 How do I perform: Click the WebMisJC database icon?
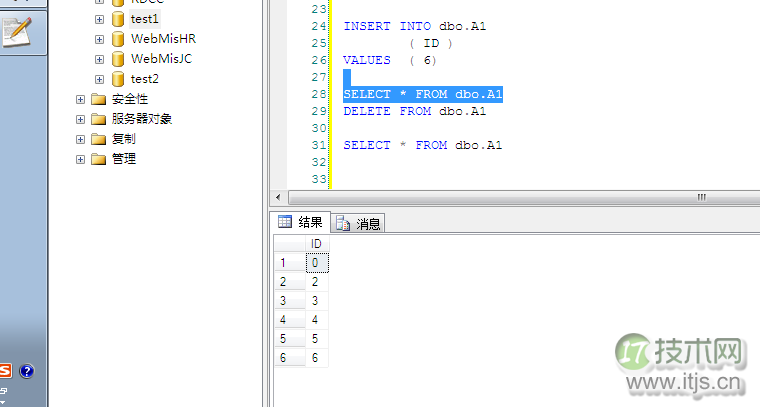[x=118, y=59]
